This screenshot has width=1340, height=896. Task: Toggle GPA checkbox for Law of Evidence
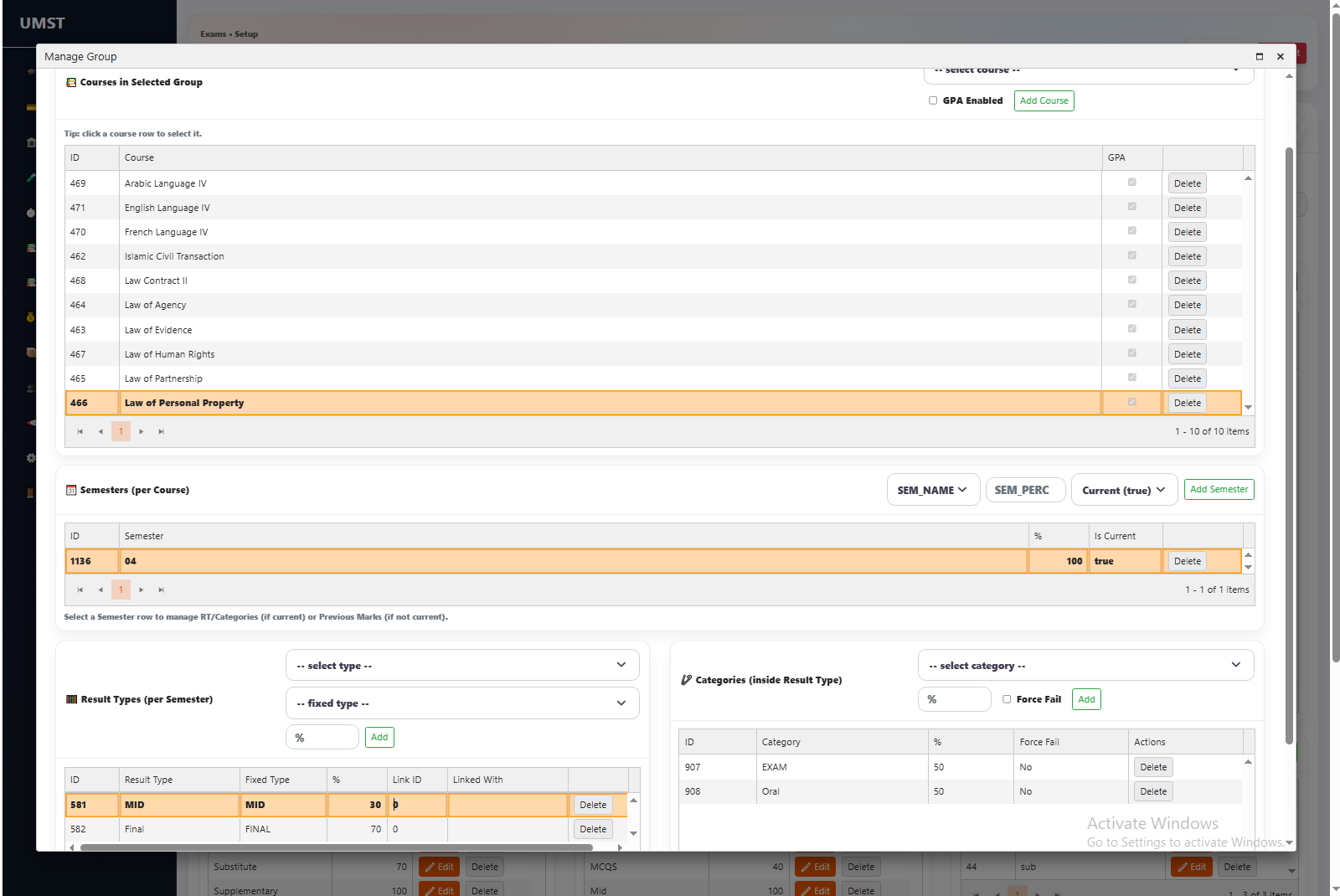(x=1132, y=328)
